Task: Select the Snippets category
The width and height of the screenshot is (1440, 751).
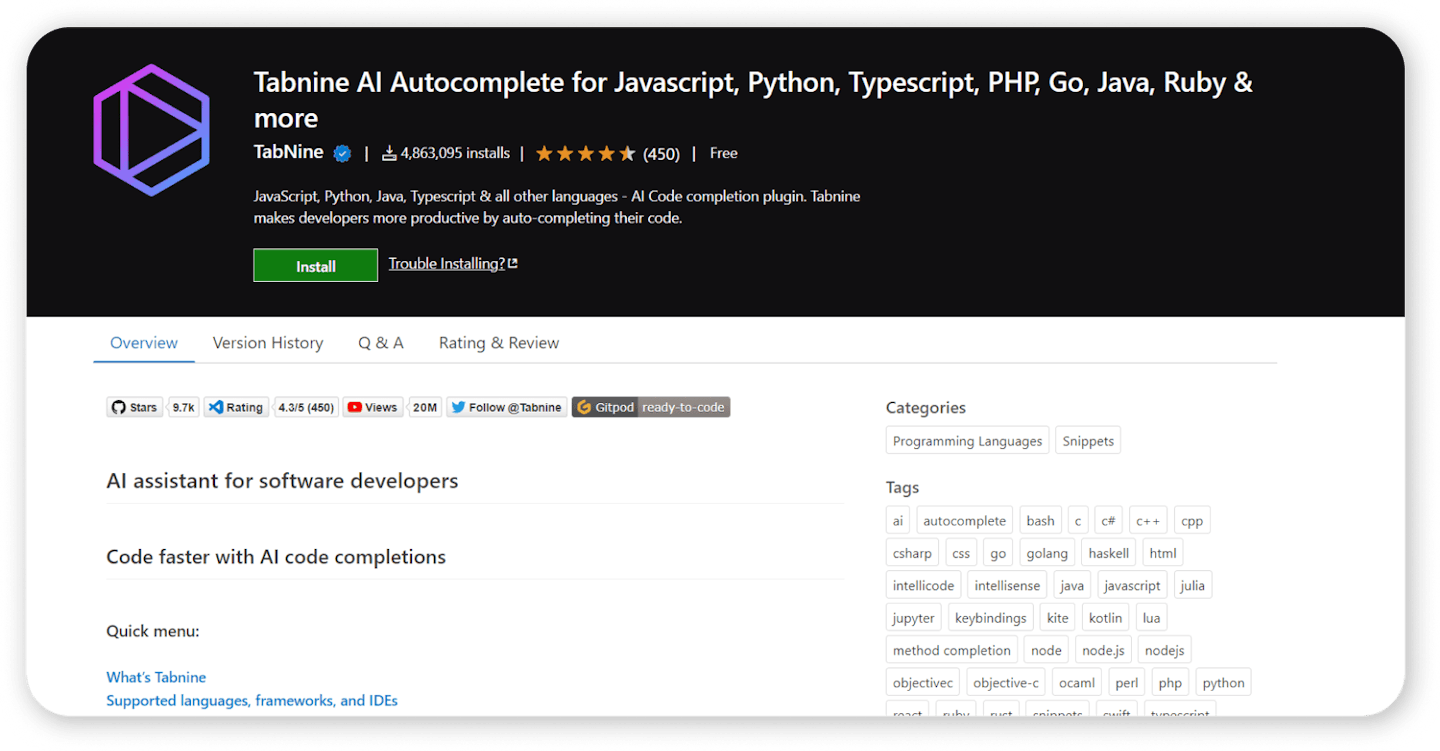Action: (x=1088, y=441)
